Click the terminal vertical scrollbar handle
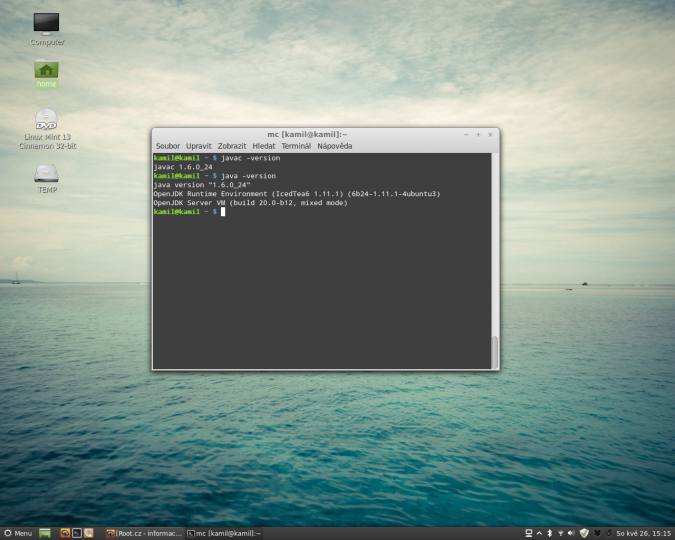 pyautogui.click(x=495, y=352)
